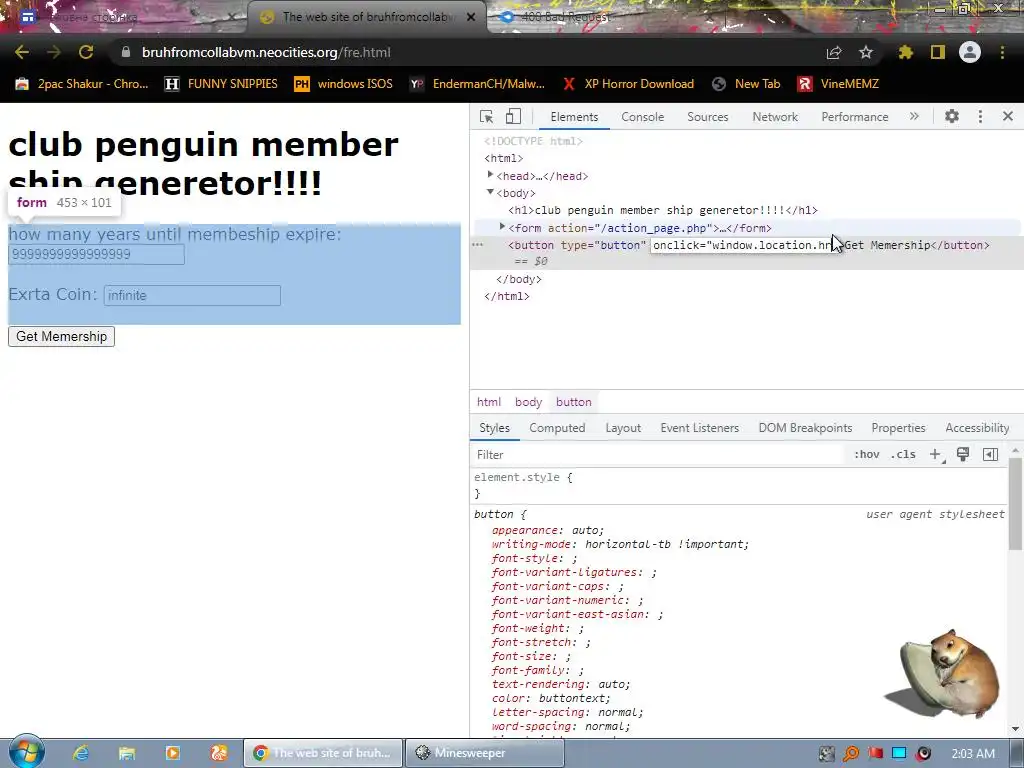1024x768 pixels.
Task: Toggle device toolbar in DevTools
Action: pos(513,117)
